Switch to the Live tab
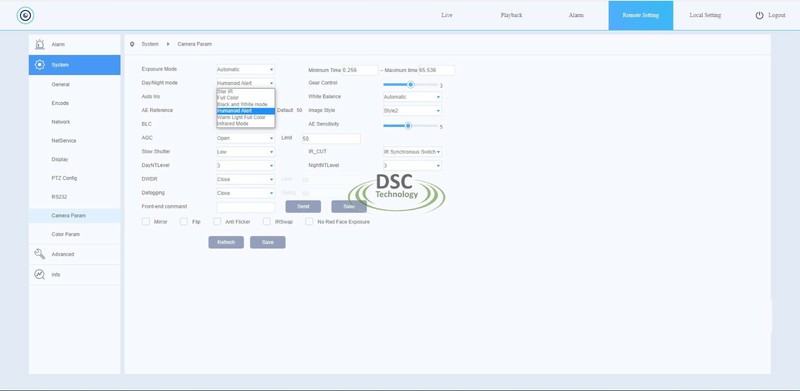The image size is (800, 391). 446,15
